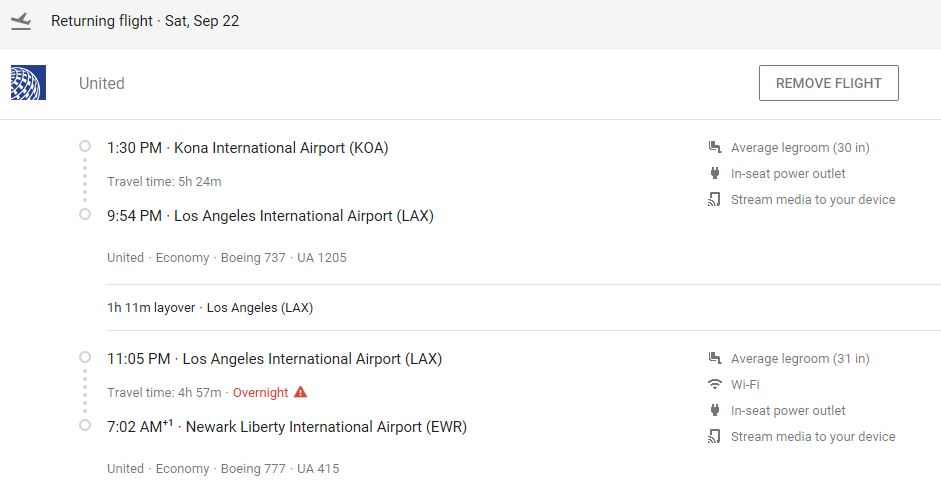Select the 7:02 AM Newark arrival line
Screen dimensions: 941x490
(287, 427)
